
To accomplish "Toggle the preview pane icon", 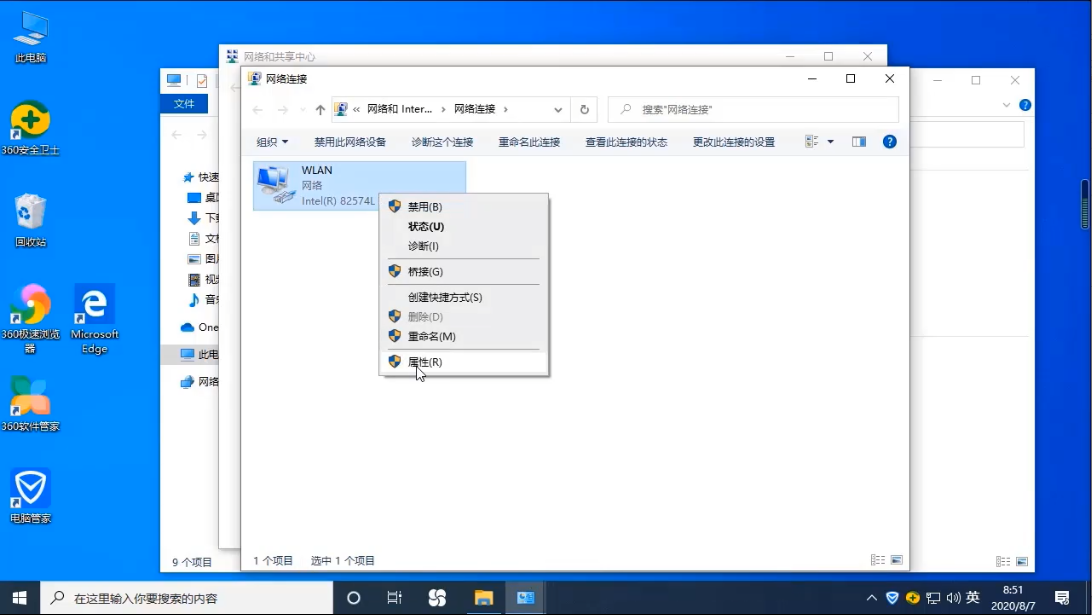I will pos(858,142).
